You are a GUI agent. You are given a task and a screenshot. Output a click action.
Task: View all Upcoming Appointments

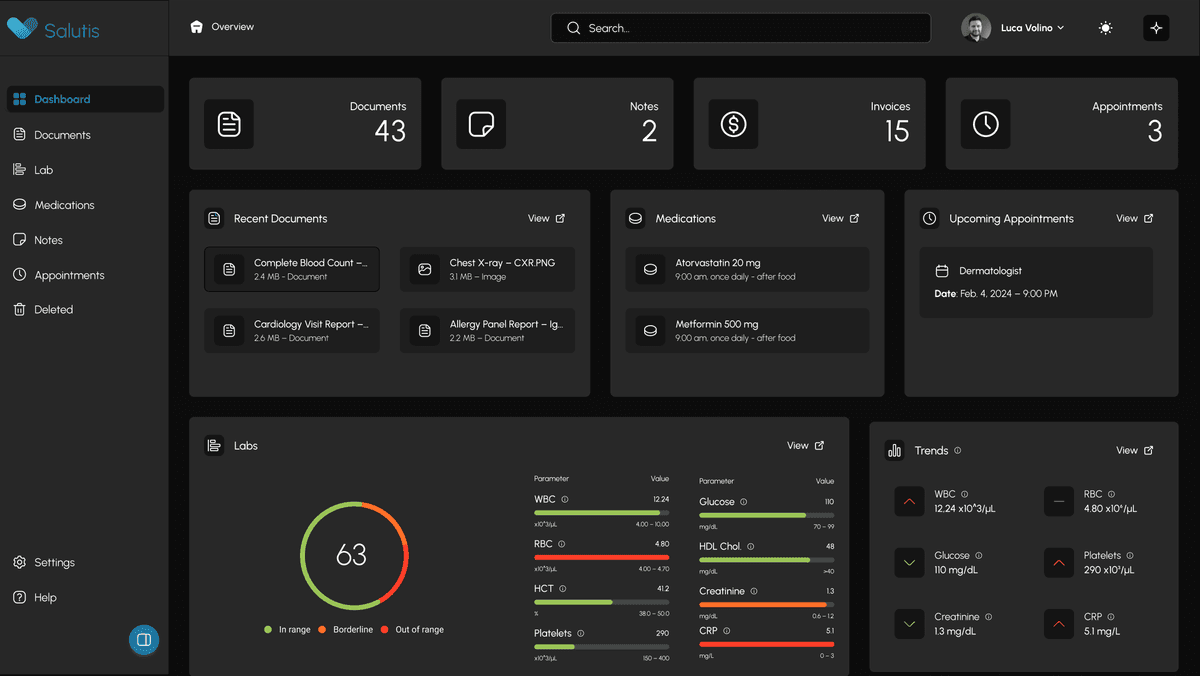tap(1134, 218)
